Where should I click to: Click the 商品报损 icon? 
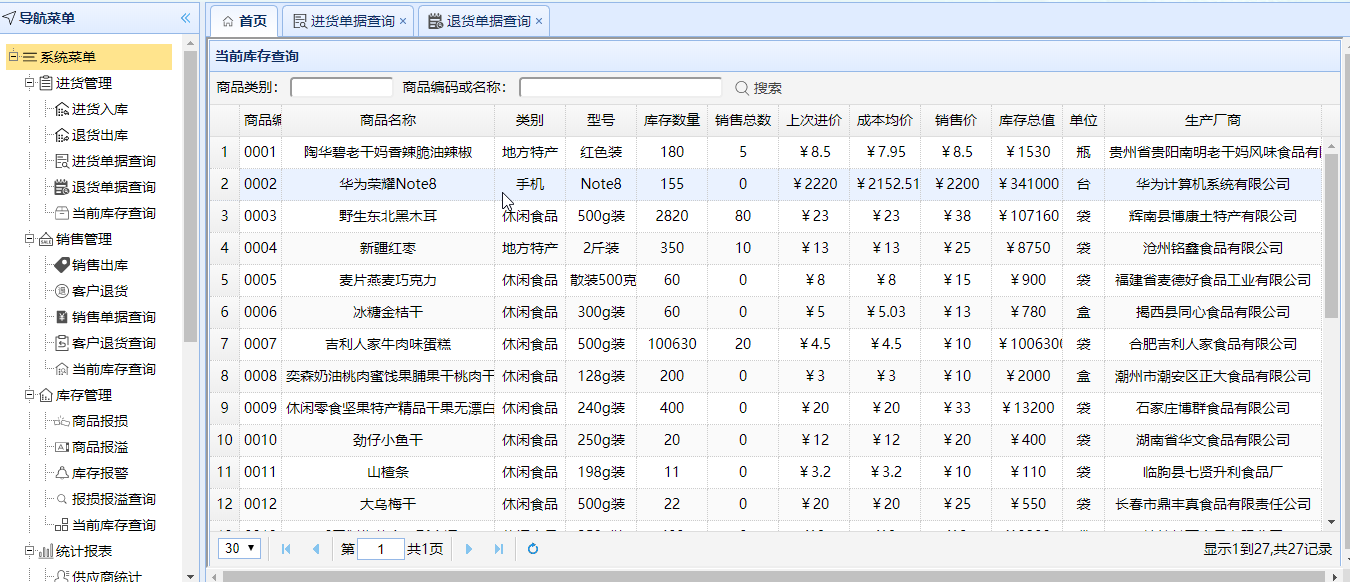click(x=62, y=421)
